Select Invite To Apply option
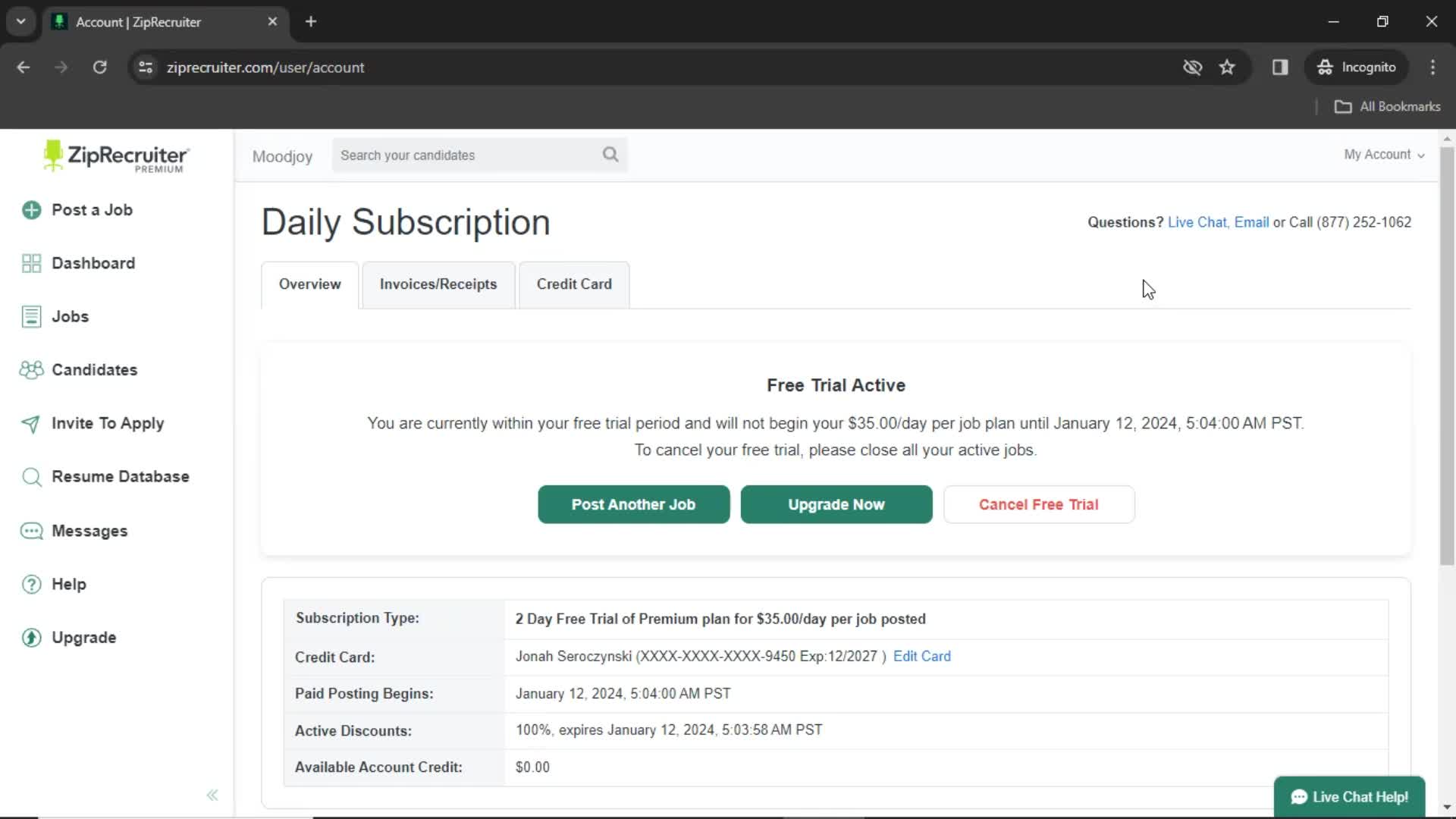 click(x=108, y=423)
